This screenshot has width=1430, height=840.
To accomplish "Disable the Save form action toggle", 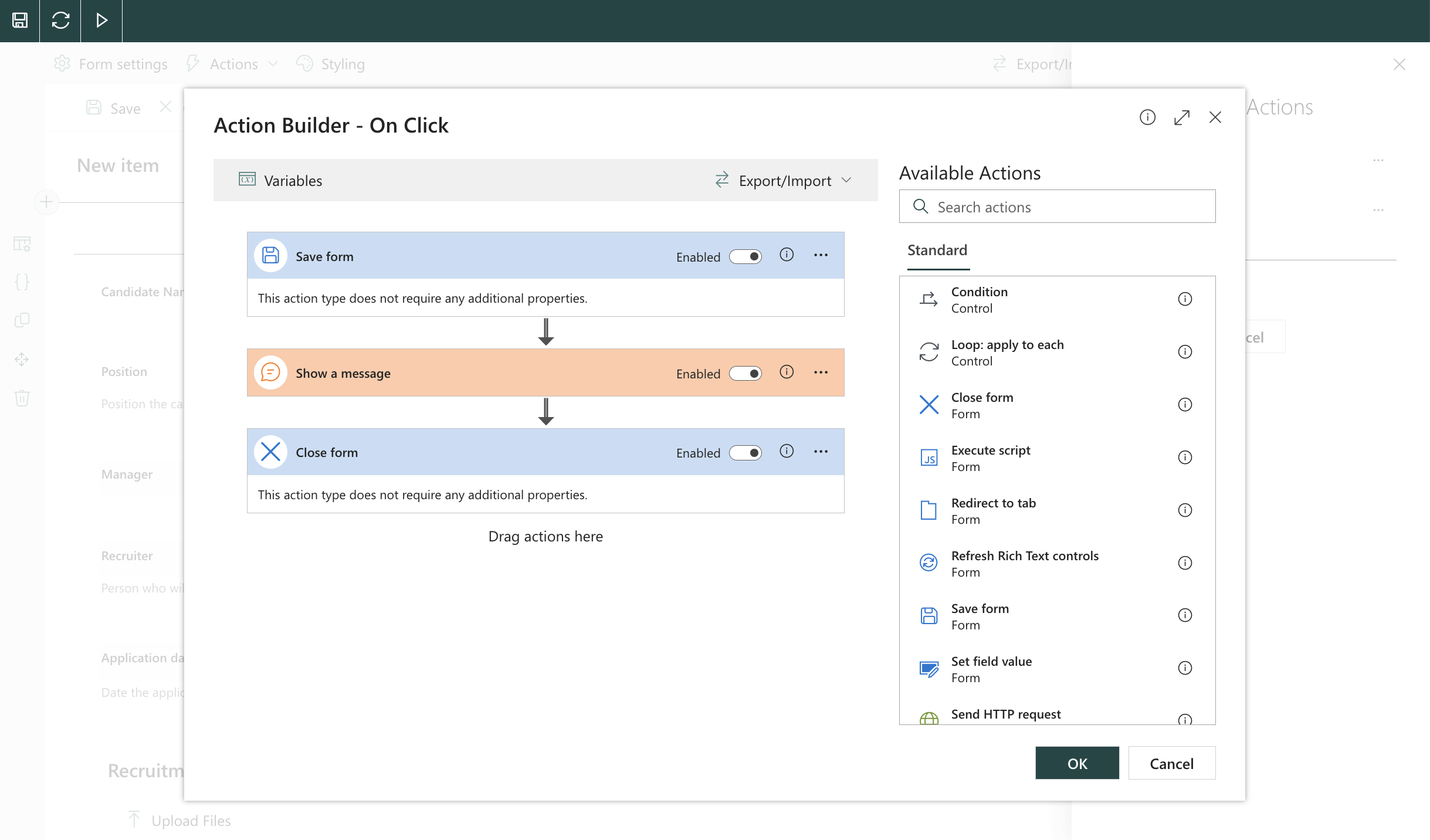I will (x=746, y=256).
